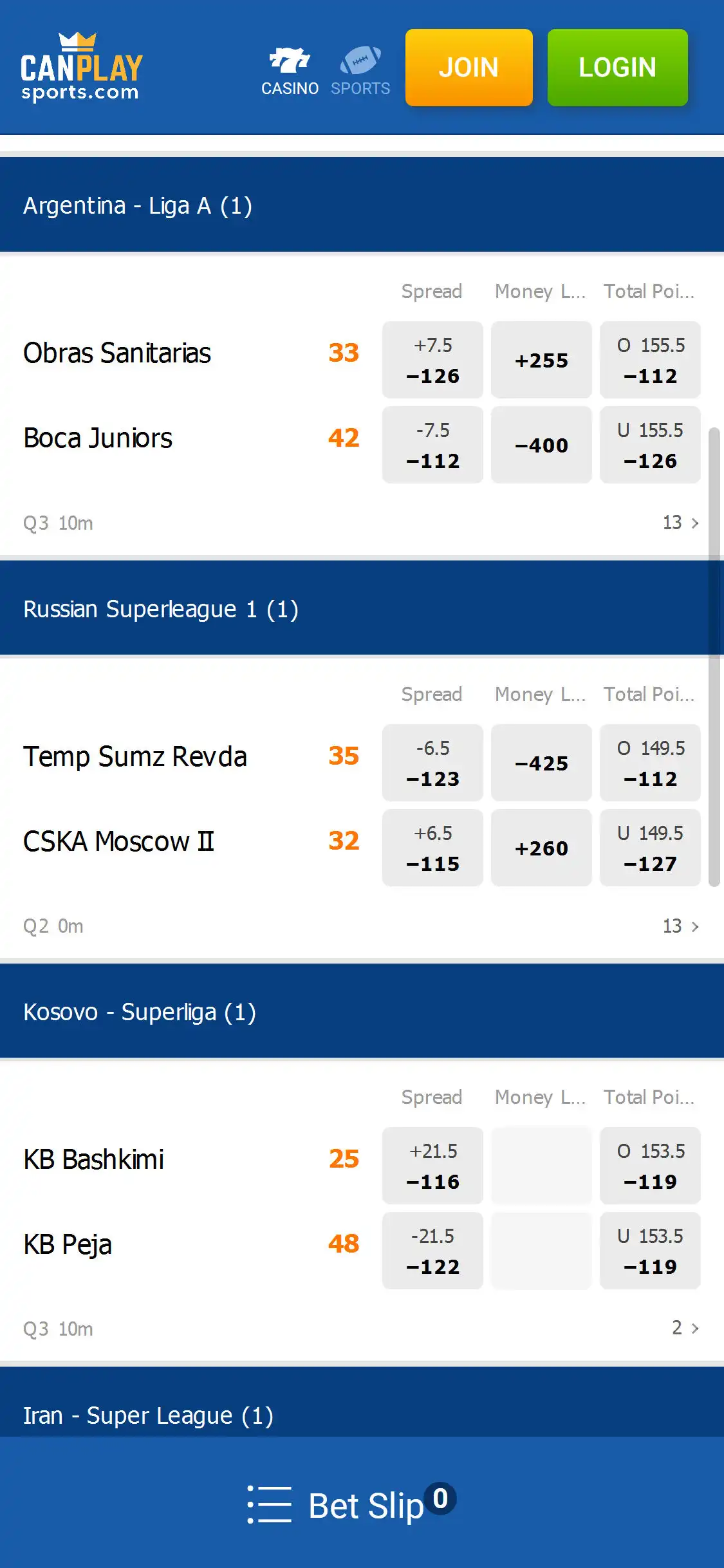Click the vertical page scrollbar
Image resolution: width=724 pixels, height=1568 pixels.
[714, 657]
